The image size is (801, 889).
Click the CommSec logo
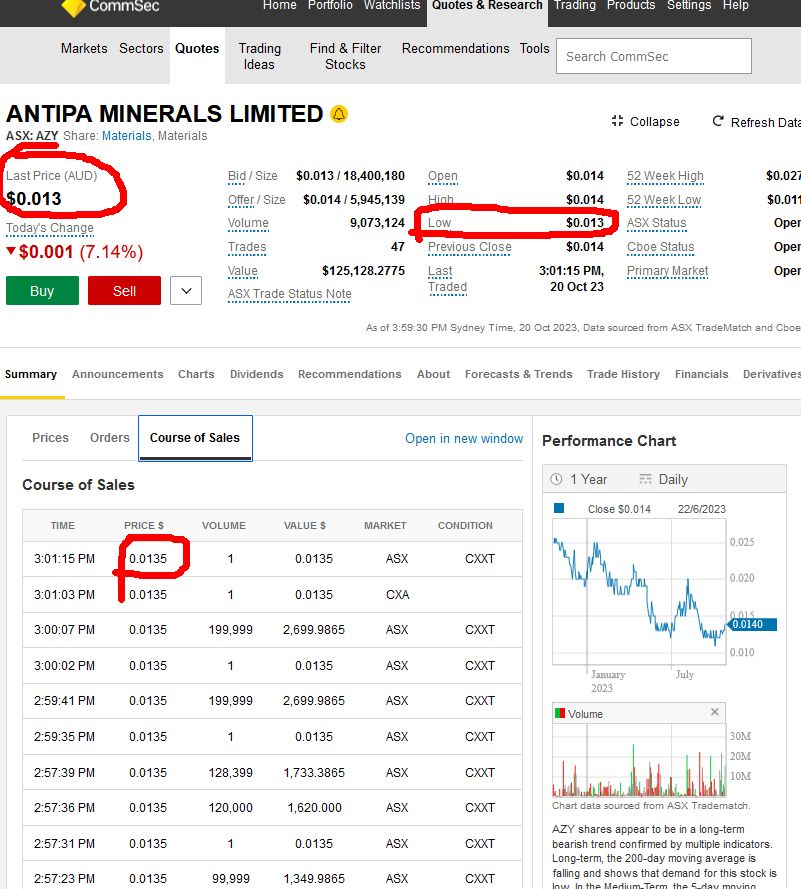click(x=111, y=7)
